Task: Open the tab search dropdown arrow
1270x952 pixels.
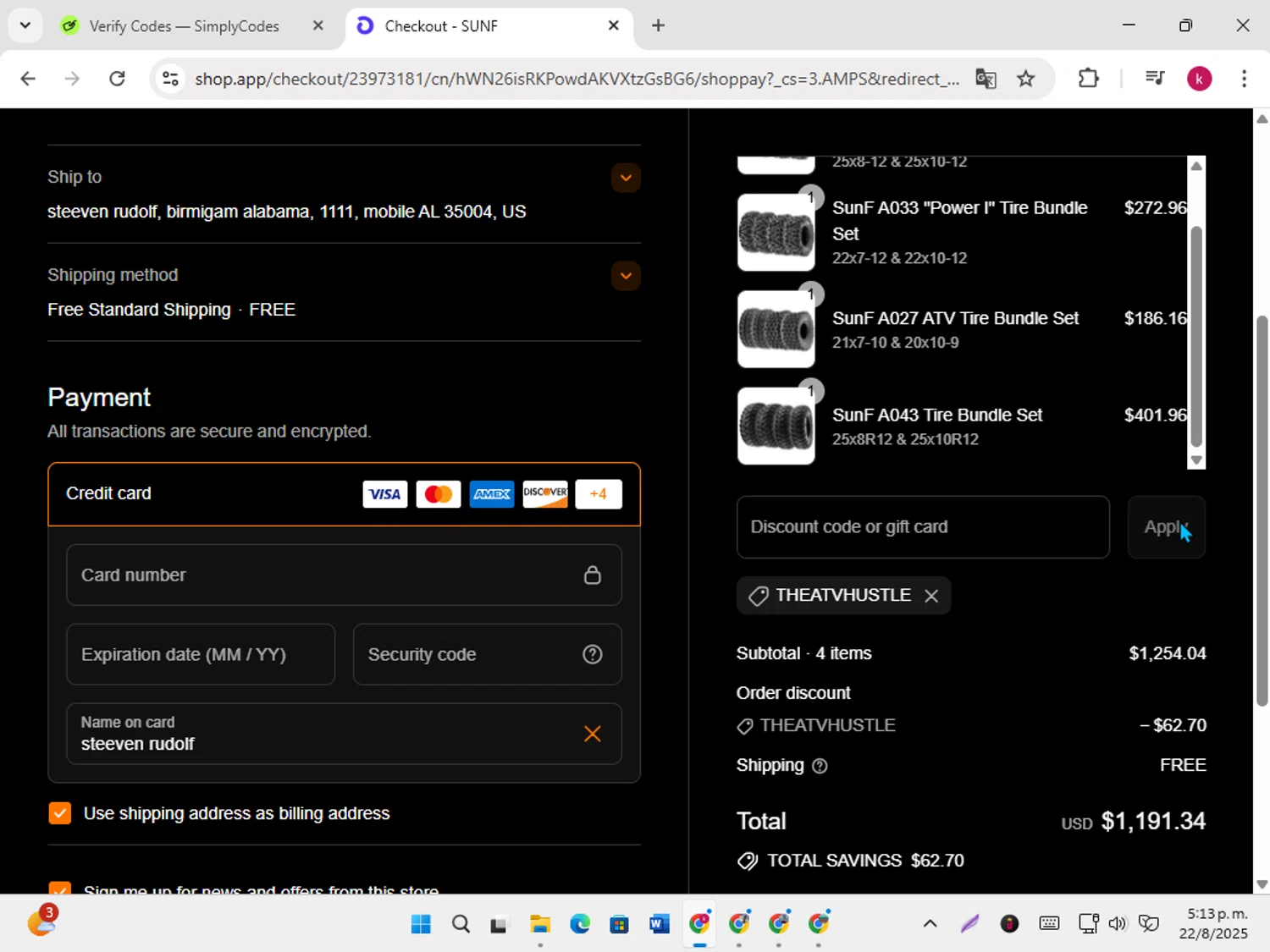Action: pos(25,25)
